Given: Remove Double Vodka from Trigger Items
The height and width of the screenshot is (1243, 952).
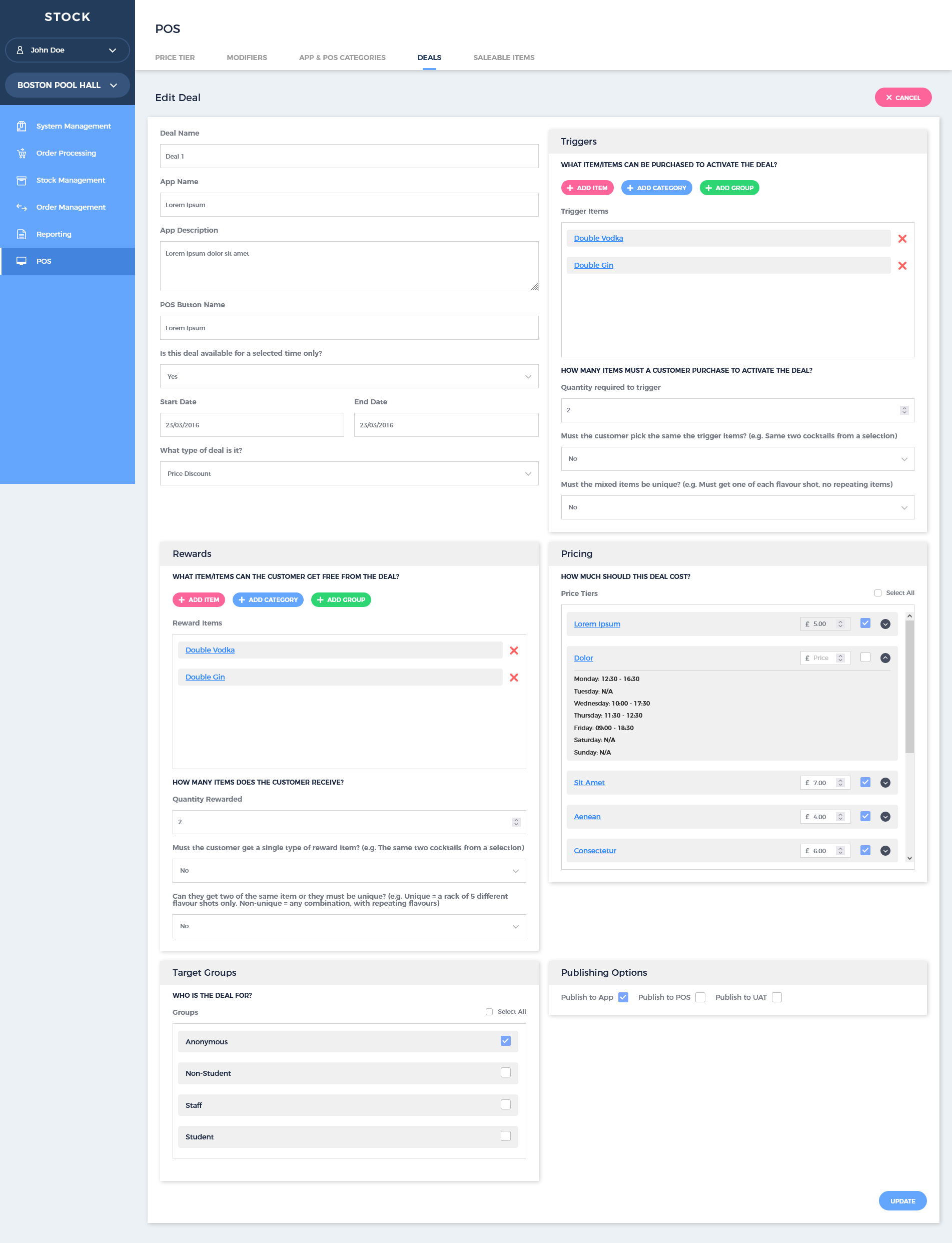Looking at the screenshot, I should pos(902,239).
